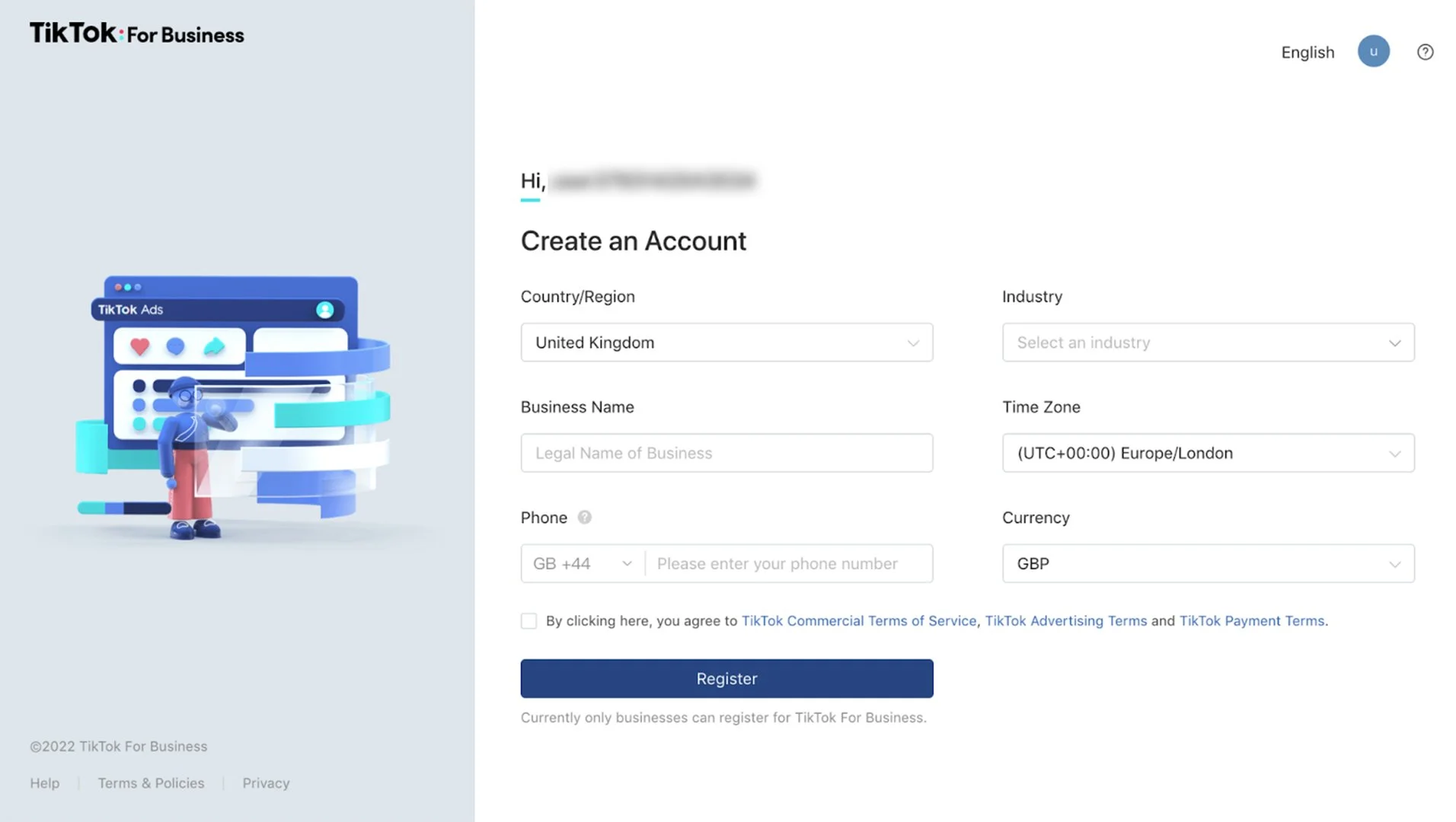Click the Country/Region dropdown chevron

(x=912, y=343)
